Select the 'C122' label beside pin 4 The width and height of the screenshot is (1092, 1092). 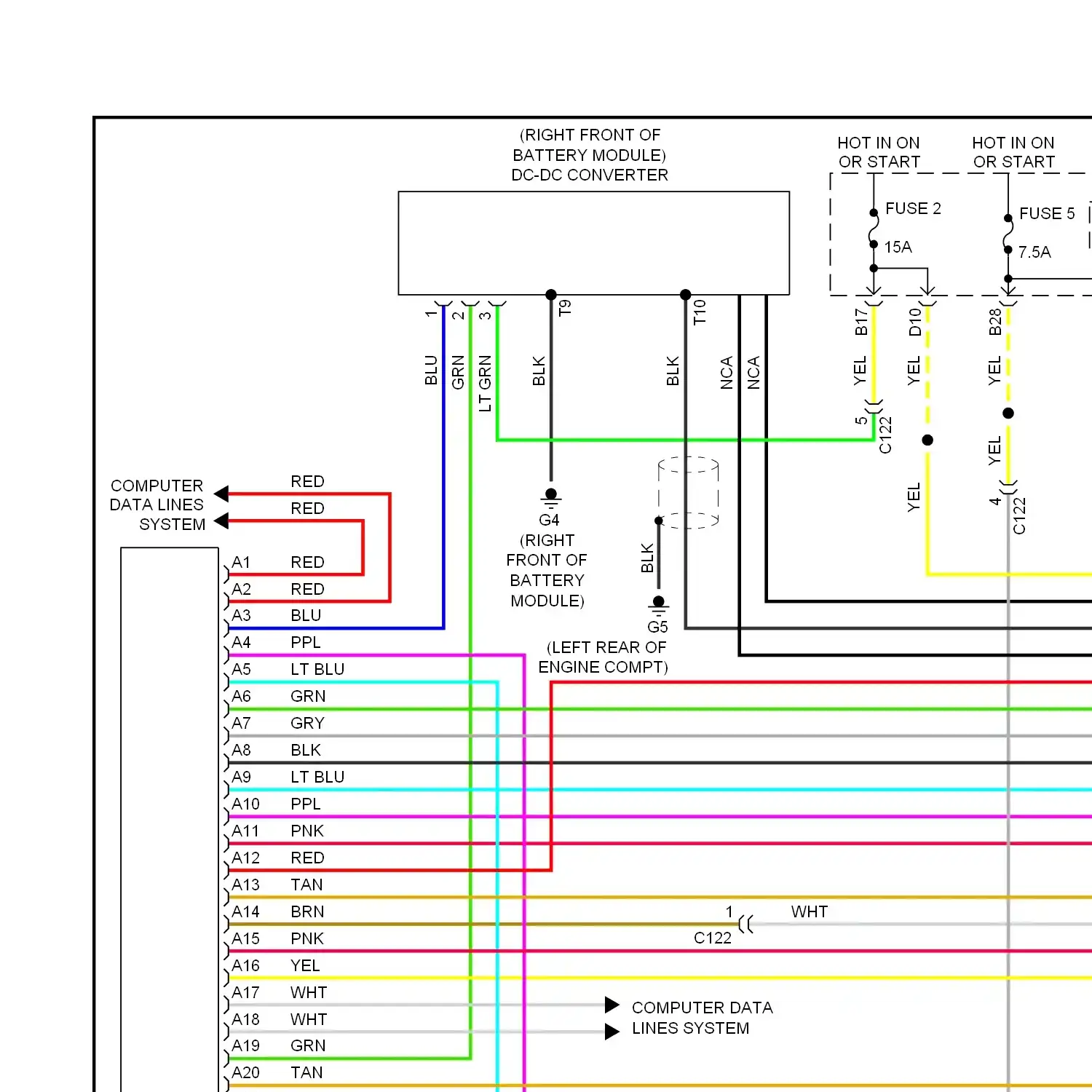pyautogui.click(x=1020, y=515)
